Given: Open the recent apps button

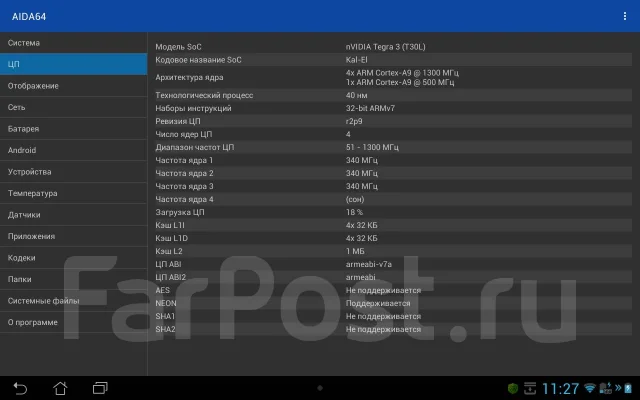Looking at the screenshot, I should pos(100,388).
